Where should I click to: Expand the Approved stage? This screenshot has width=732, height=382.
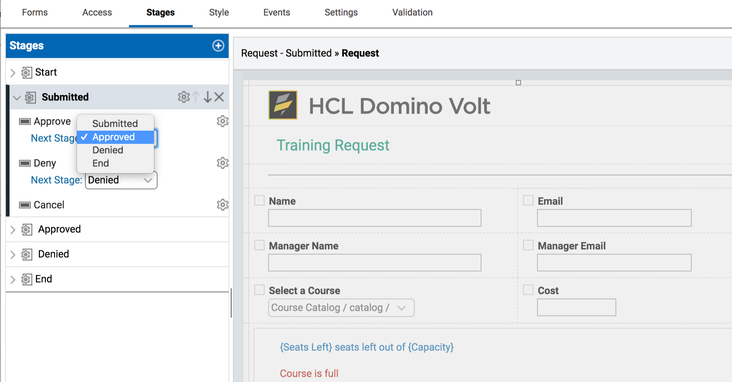(13, 229)
